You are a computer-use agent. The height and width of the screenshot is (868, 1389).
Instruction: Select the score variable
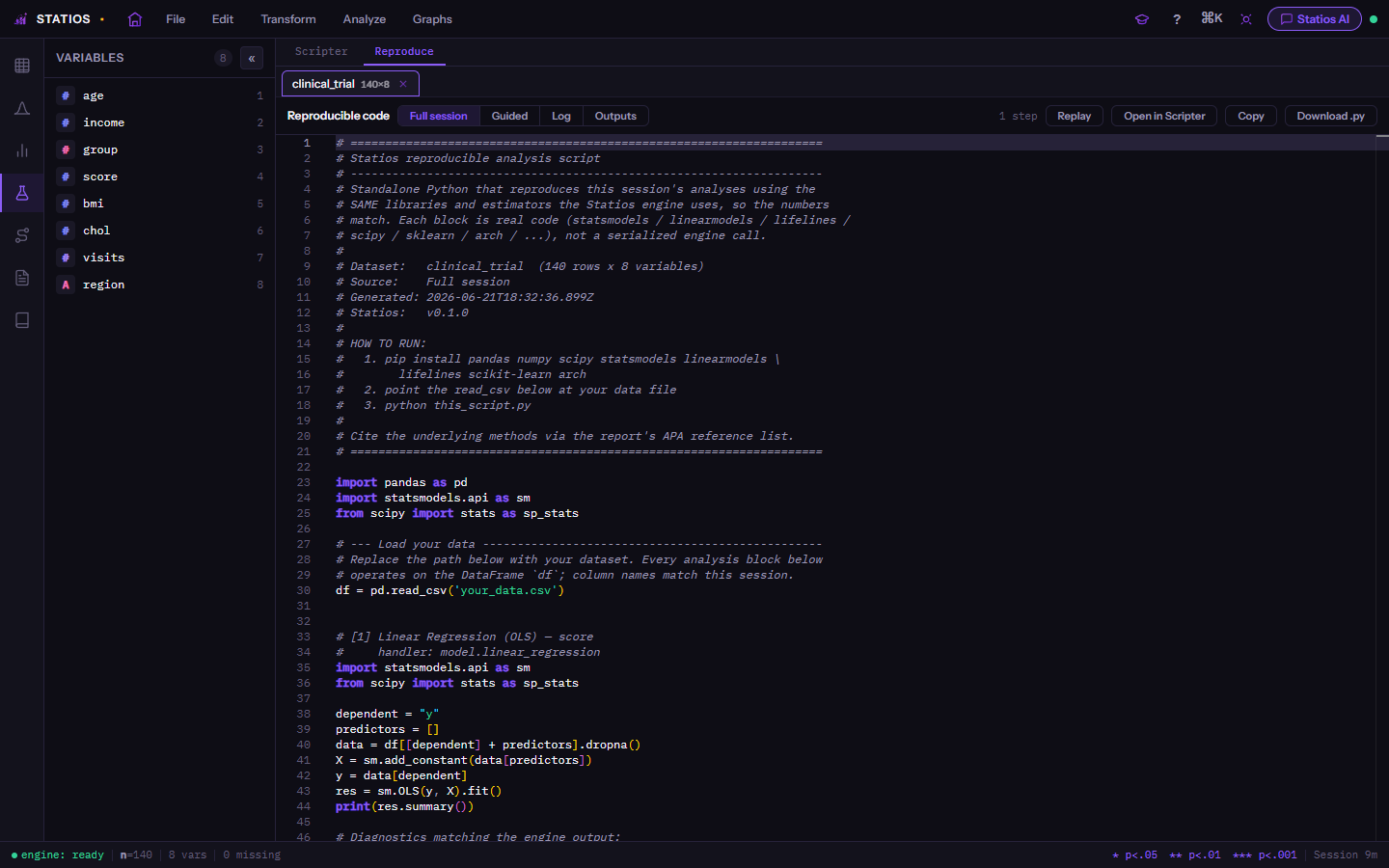click(x=160, y=176)
